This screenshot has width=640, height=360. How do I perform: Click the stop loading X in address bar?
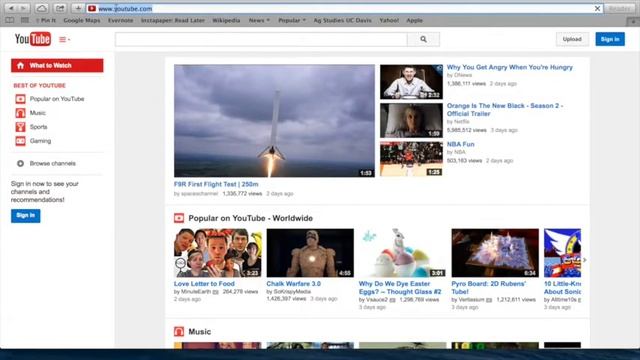[x=597, y=8]
